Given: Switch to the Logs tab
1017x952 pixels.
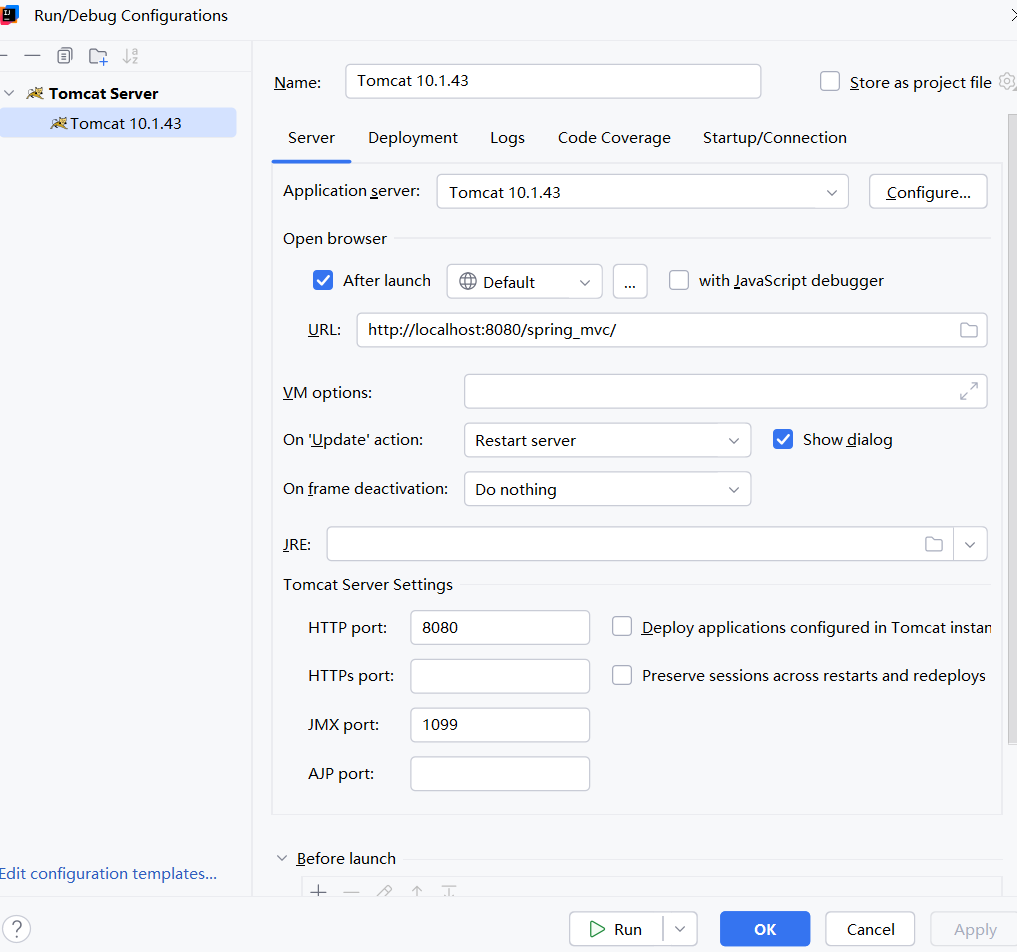Looking at the screenshot, I should click(x=507, y=138).
